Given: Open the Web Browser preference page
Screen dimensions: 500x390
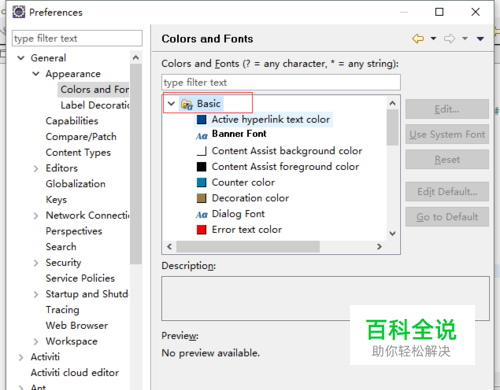Looking at the screenshot, I should click(77, 325).
